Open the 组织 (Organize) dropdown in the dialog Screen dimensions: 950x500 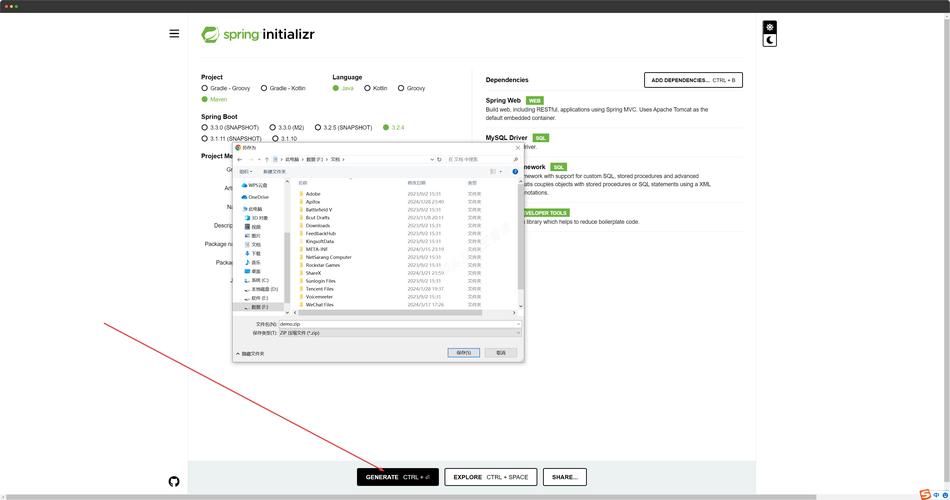245,172
